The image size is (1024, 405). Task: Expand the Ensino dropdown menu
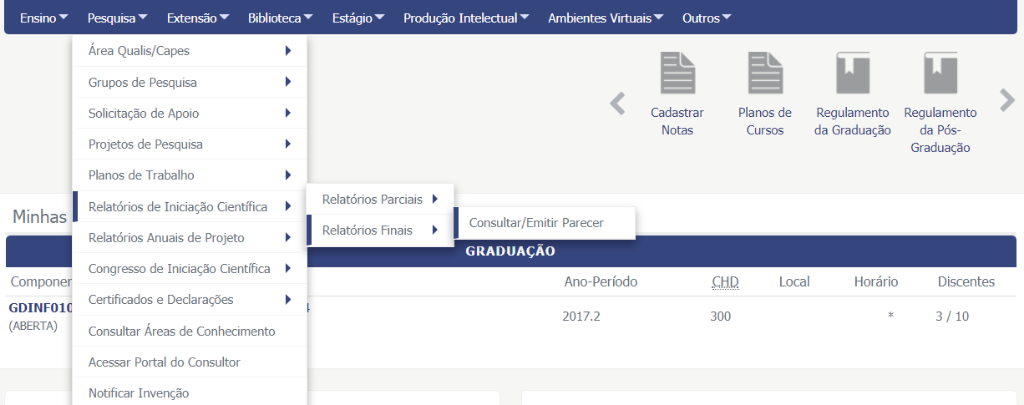coord(44,18)
